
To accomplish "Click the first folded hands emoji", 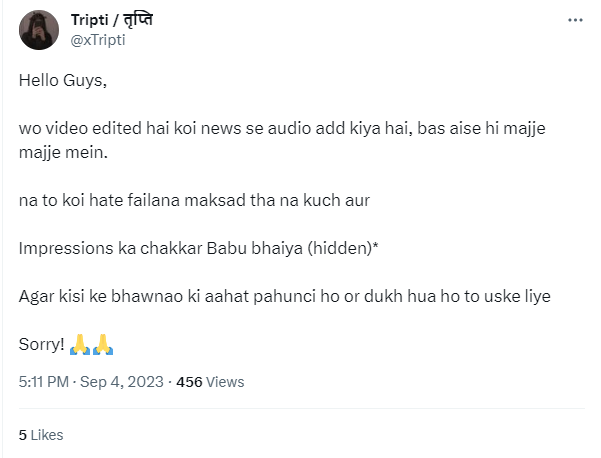I will pos(80,344).
